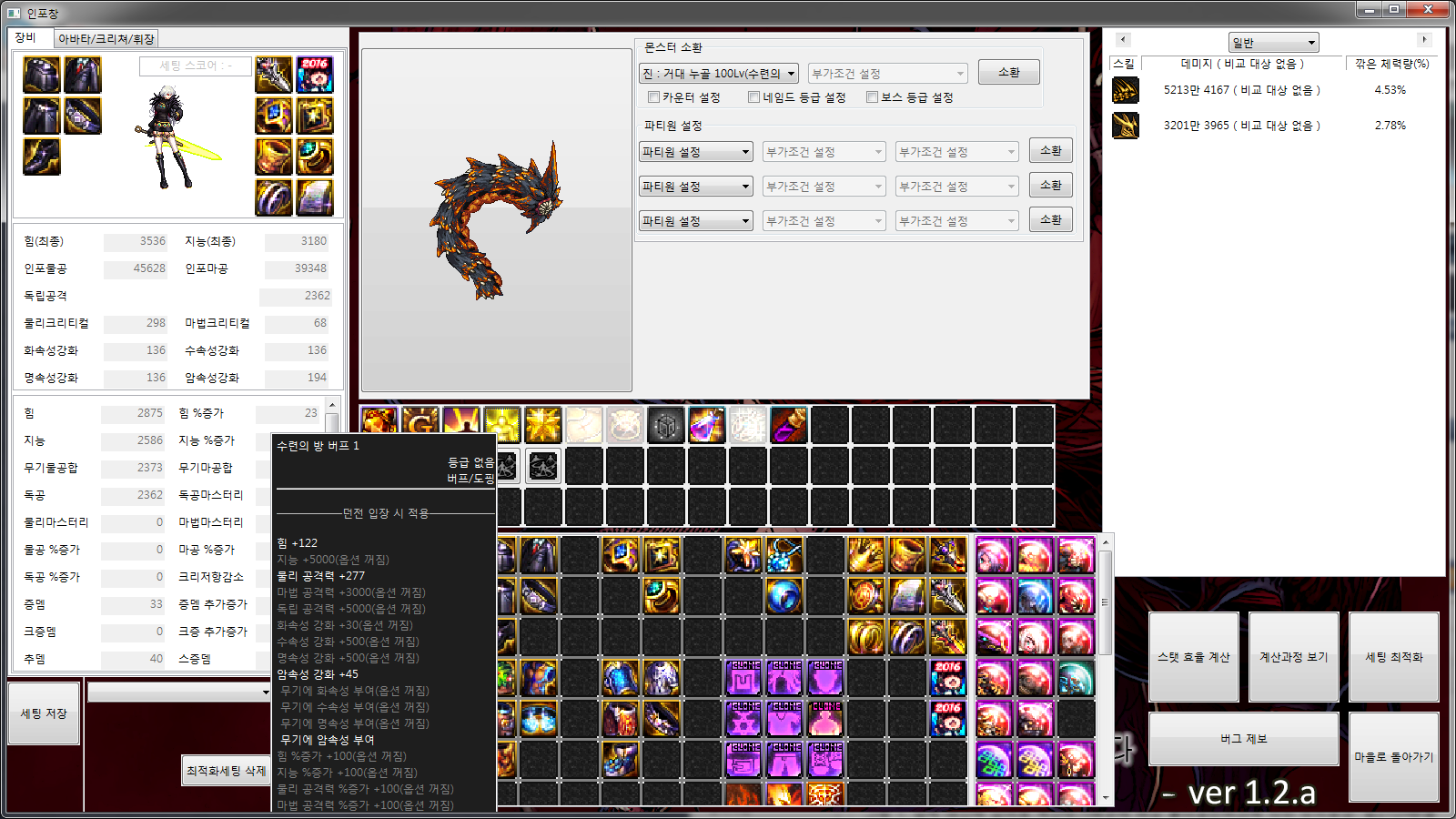Click the 최적화세팅 삭제 button

(226, 771)
